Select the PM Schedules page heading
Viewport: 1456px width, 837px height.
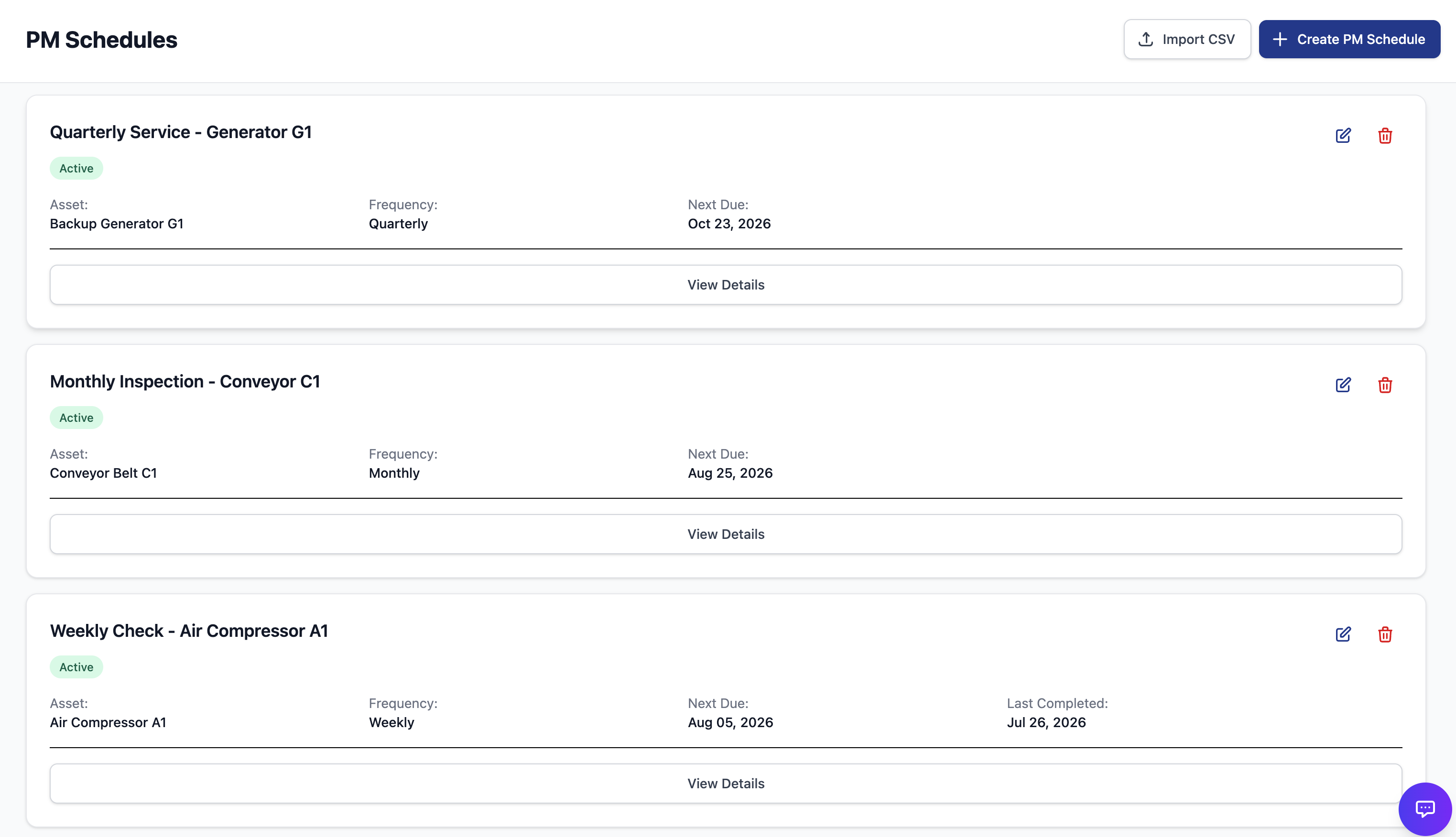(x=102, y=40)
